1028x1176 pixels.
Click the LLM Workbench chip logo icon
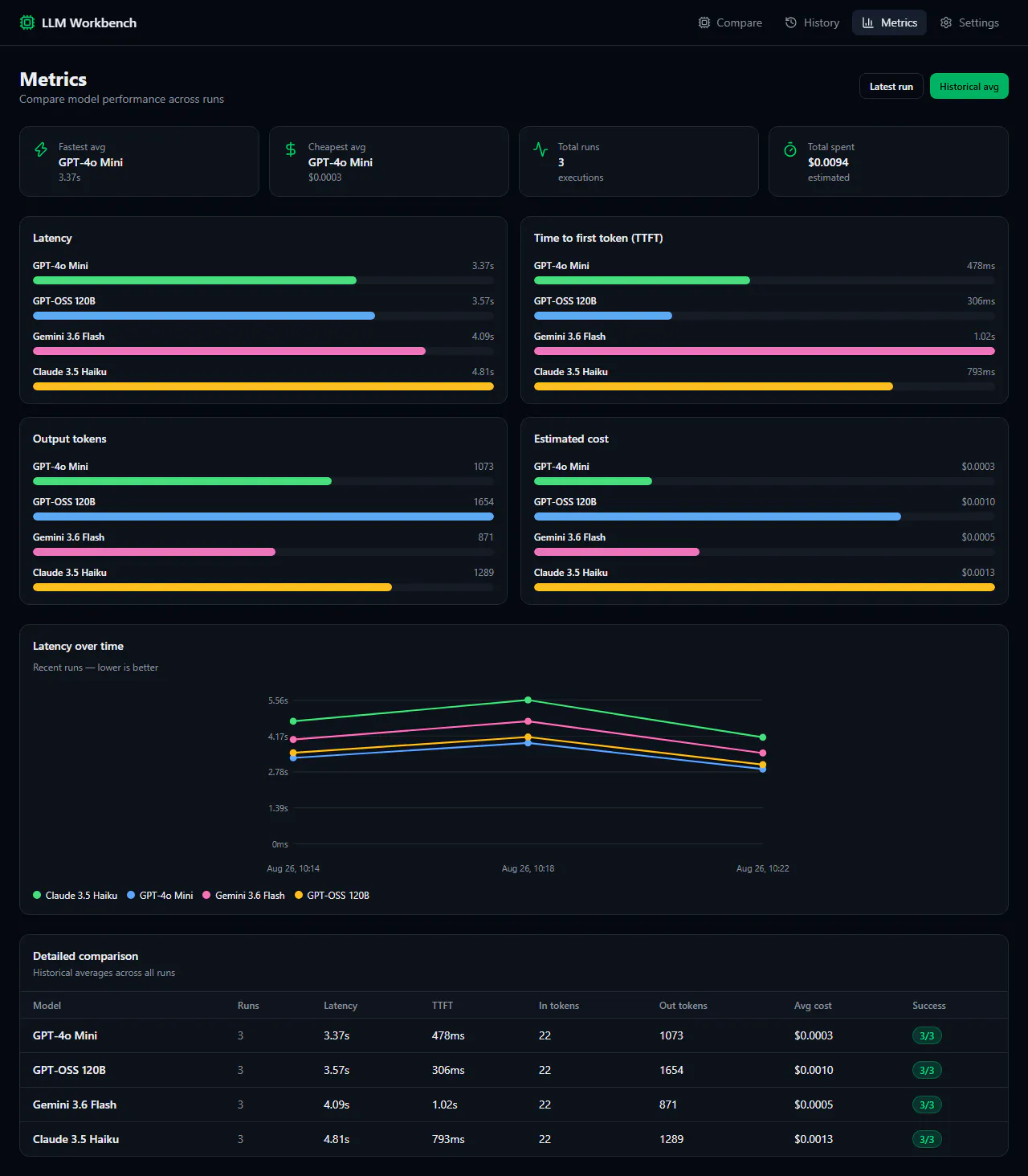click(x=27, y=22)
